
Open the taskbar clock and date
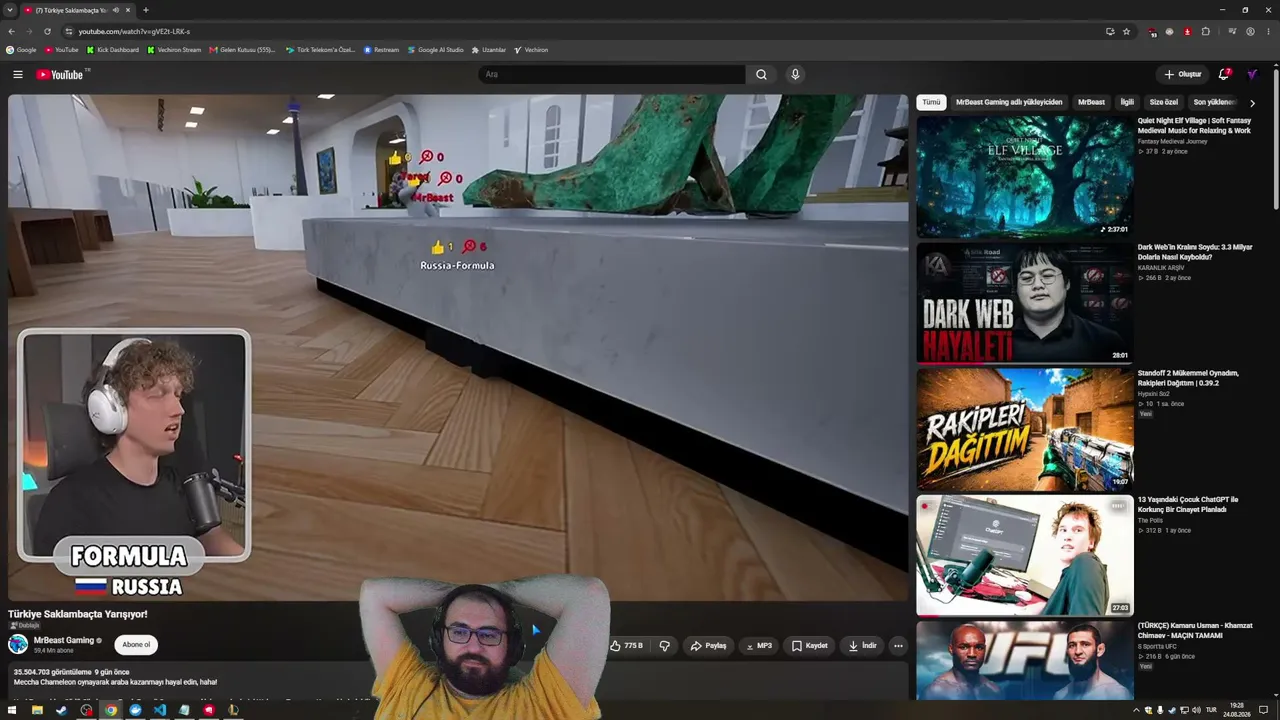click(1237, 710)
